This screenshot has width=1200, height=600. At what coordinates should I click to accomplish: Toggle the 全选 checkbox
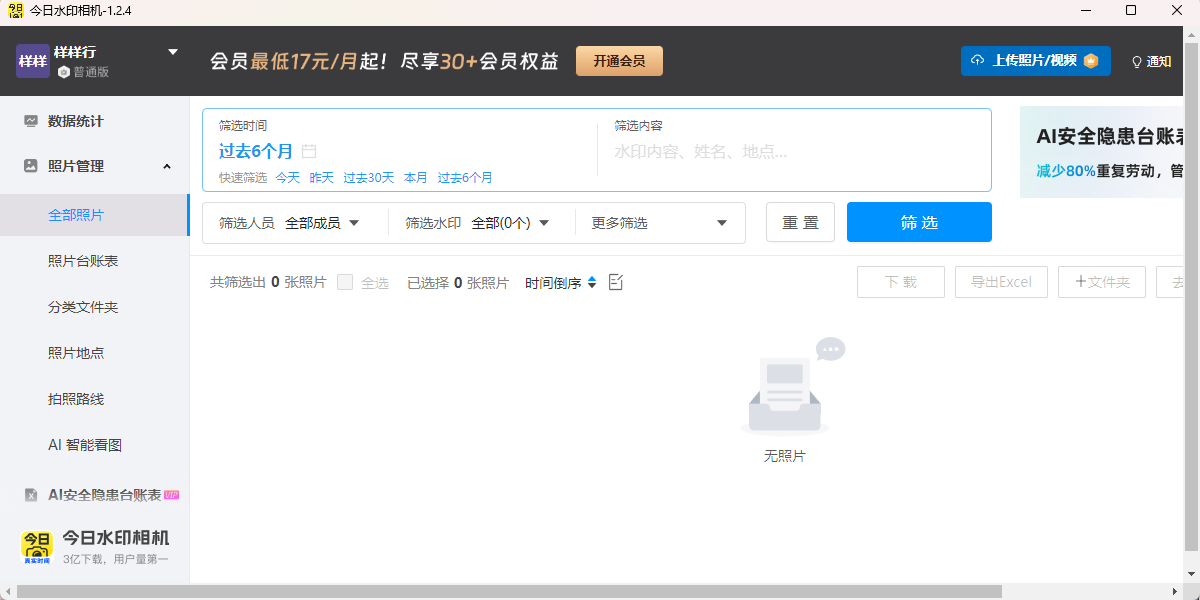[x=345, y=283]
